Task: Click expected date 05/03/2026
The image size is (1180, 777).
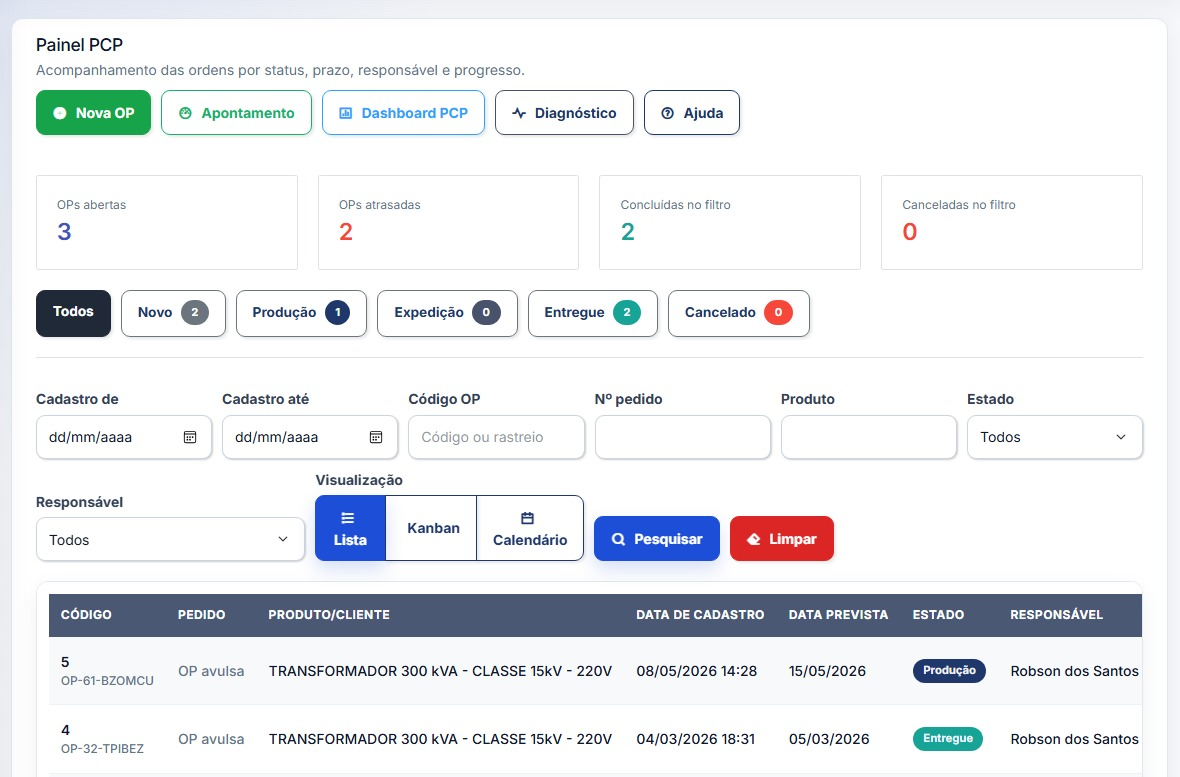Action: click(829, 739)
